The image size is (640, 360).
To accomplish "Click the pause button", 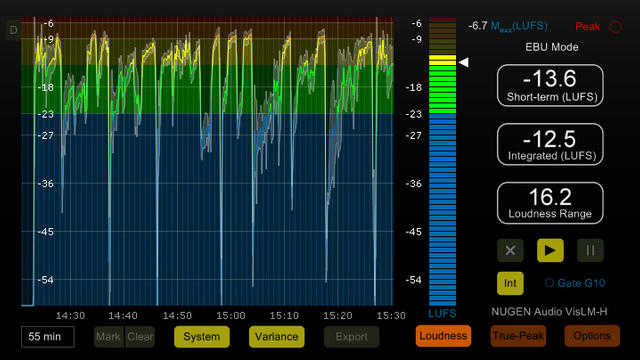I will point(590,250).
